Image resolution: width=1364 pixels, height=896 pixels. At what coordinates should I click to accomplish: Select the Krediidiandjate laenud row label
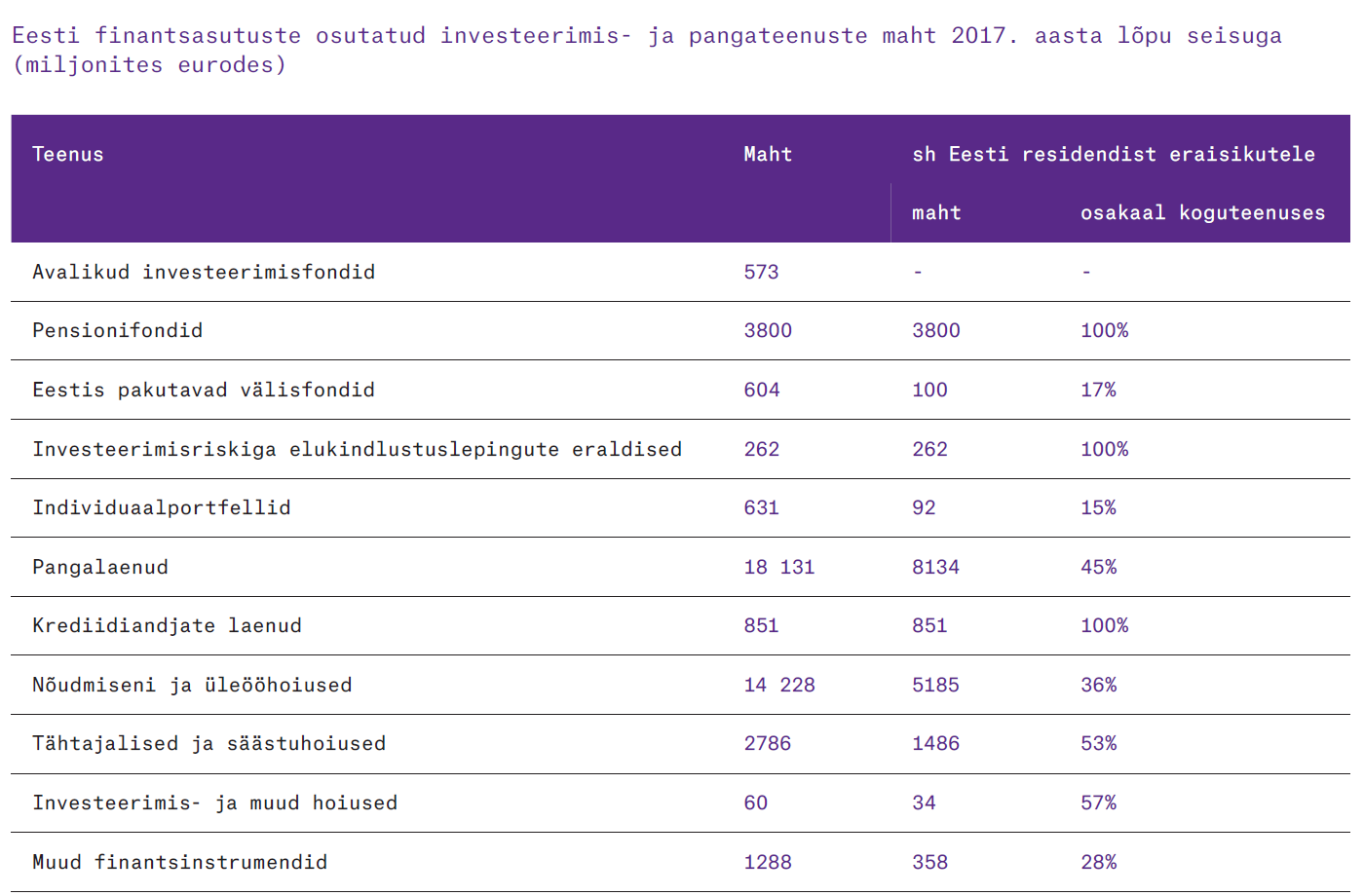point(167,625)
